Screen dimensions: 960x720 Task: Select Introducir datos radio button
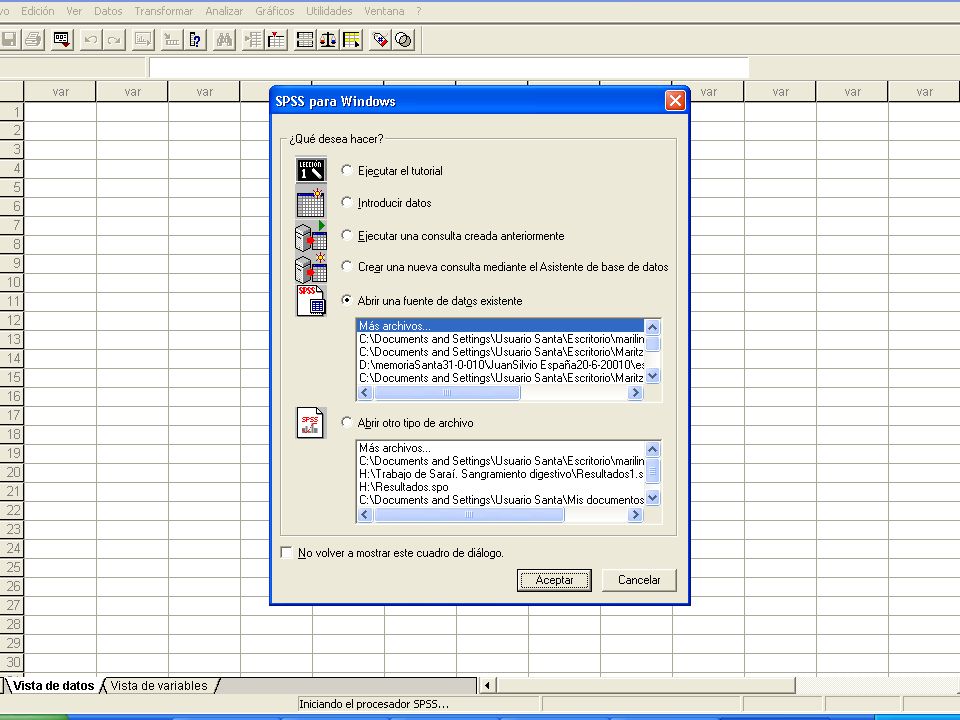pyautogui.click(x=347, y=202)
